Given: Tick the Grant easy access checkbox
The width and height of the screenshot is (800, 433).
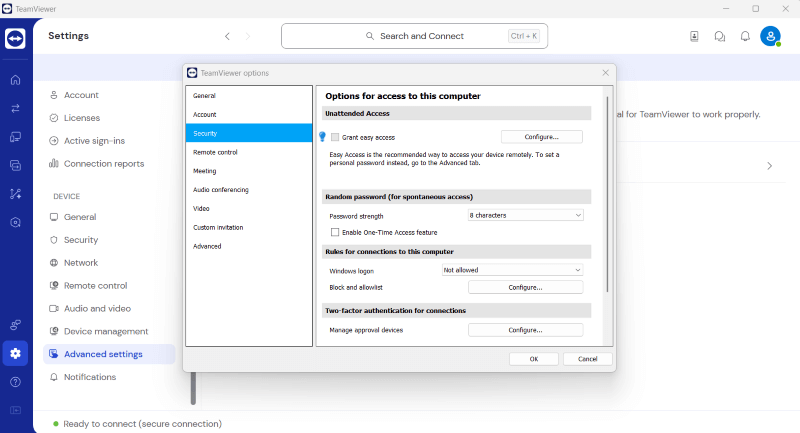Looking at the screenshot, I should pyautogui.click(x=335, y=137).
